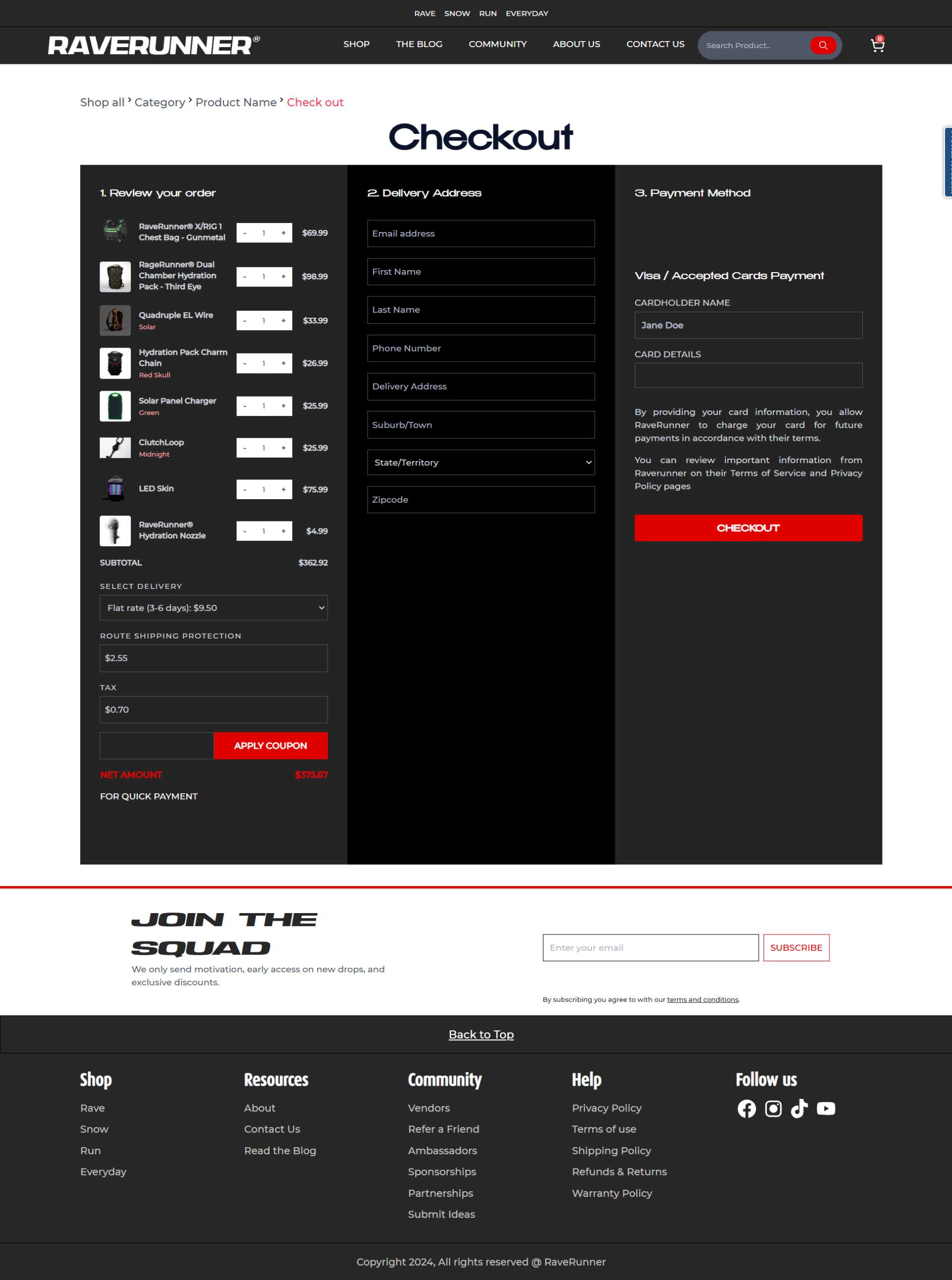Open the Select Delivery flat rate dropdown
Viewport: 952px width, 1280px height.
(x=213, y=608)
